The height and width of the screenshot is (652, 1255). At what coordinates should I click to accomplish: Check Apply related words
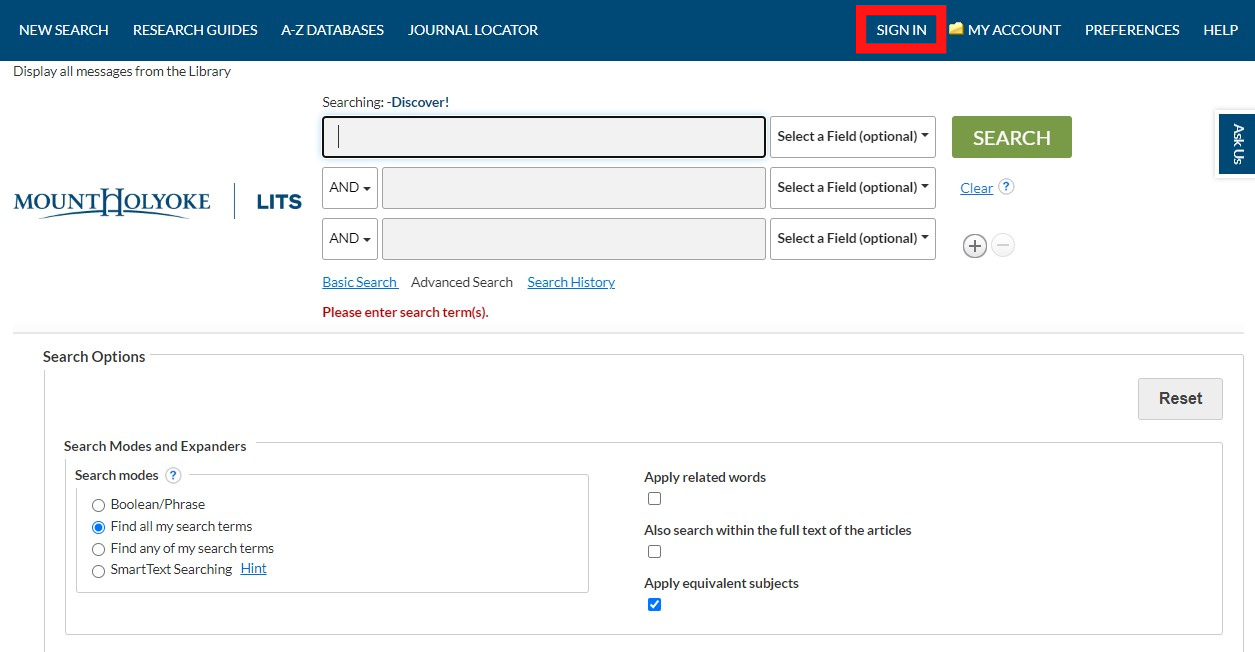pos(654,498)
